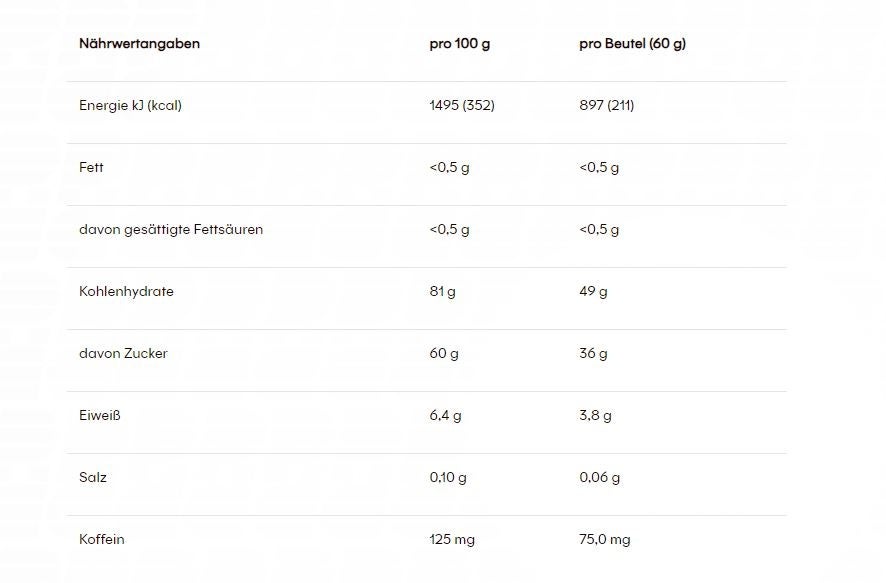The width and height of the screenshot is (886, 583).
Task: Select the 'pro 100 g' column header
Action: click(x=460, y=44)
